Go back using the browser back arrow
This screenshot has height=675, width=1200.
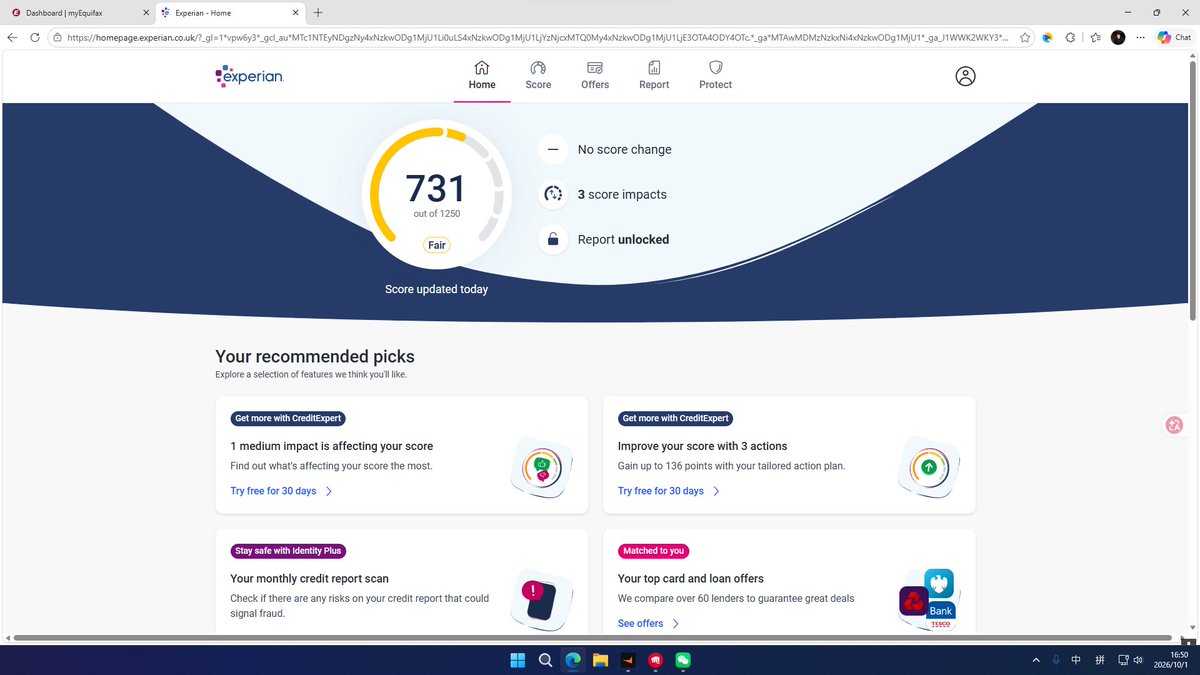click(x=12, y=37)
